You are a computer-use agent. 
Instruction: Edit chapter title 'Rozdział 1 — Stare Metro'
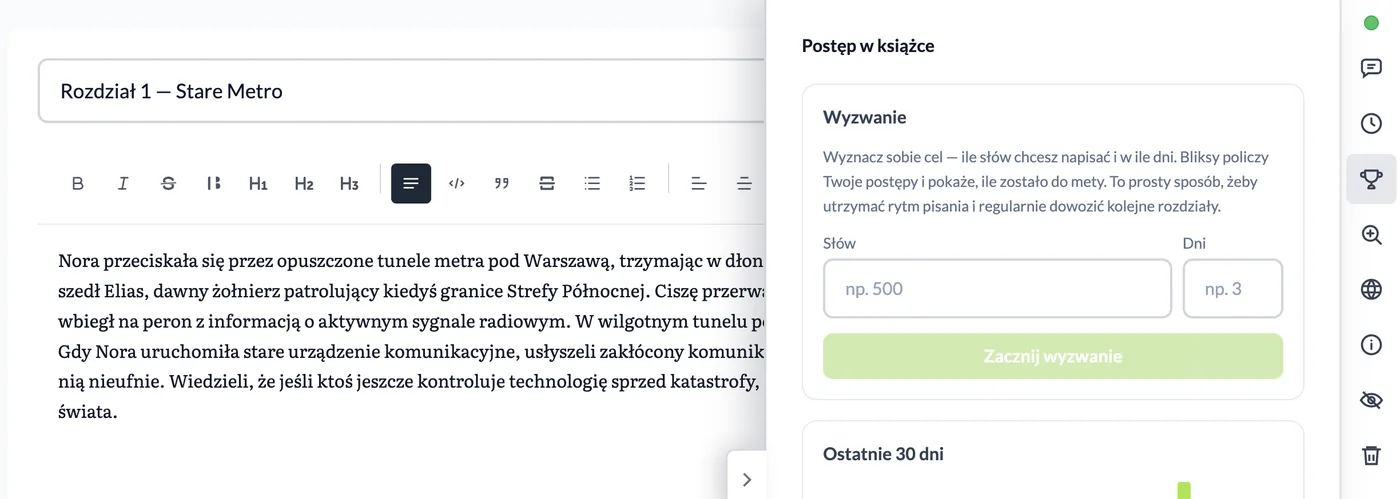click(x=400, y=91)
